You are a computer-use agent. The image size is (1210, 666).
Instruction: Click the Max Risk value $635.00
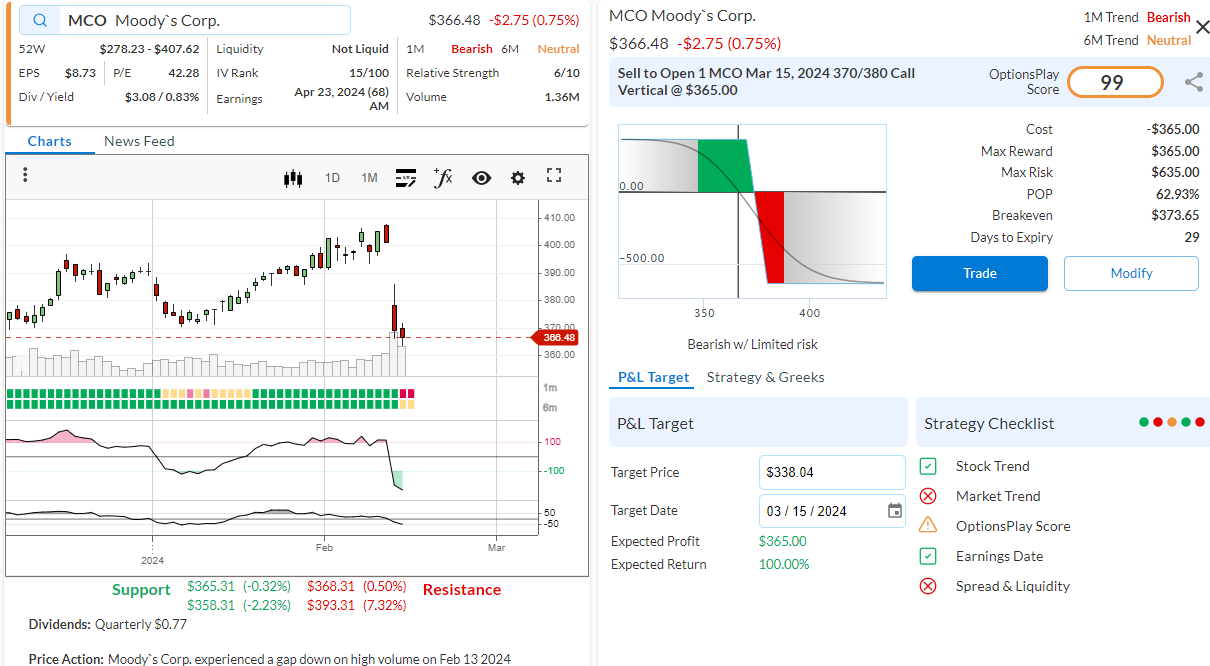tap(1175, 172)
